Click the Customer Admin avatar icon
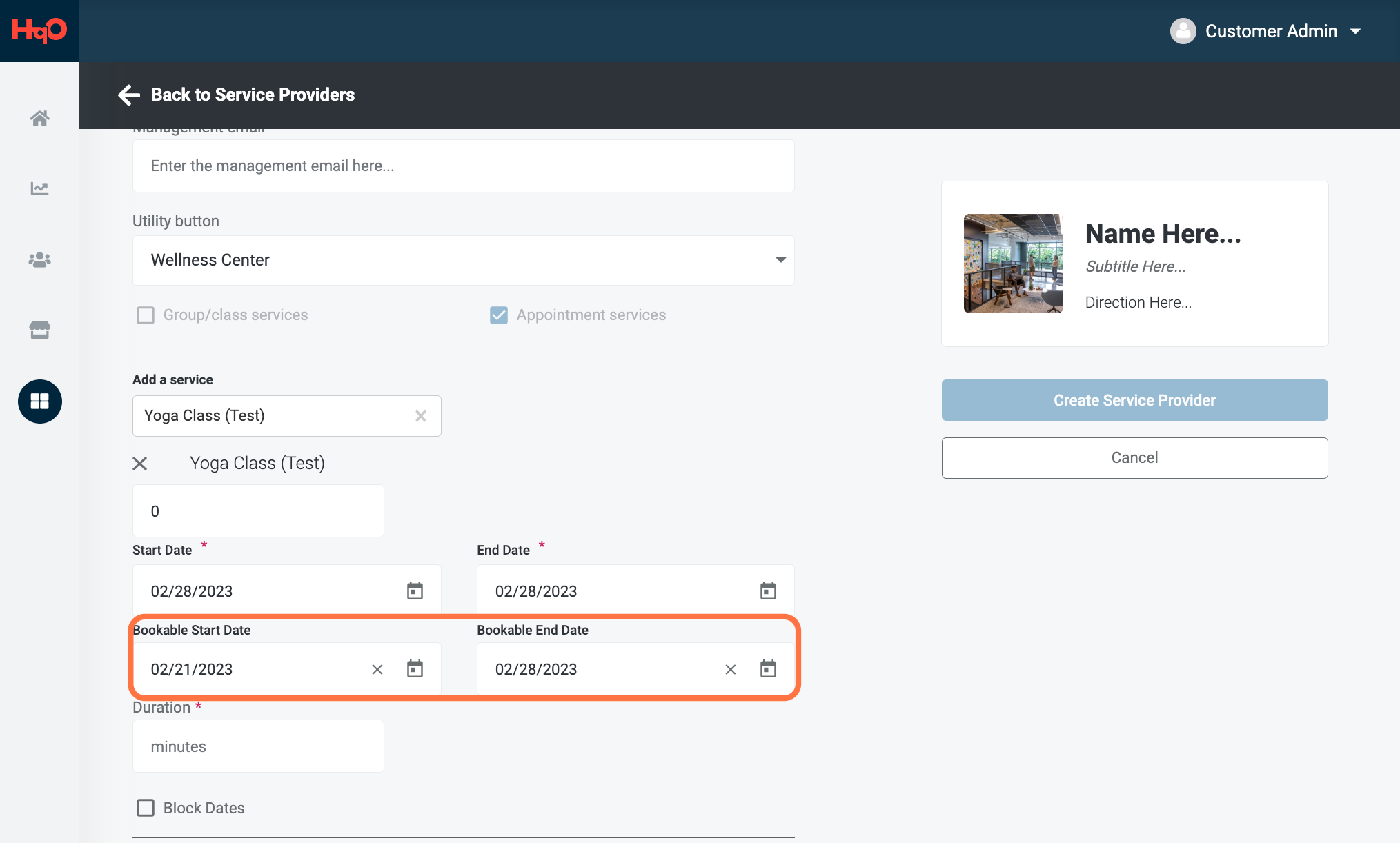This screenshot has height=843, width=1400. 1183,31
